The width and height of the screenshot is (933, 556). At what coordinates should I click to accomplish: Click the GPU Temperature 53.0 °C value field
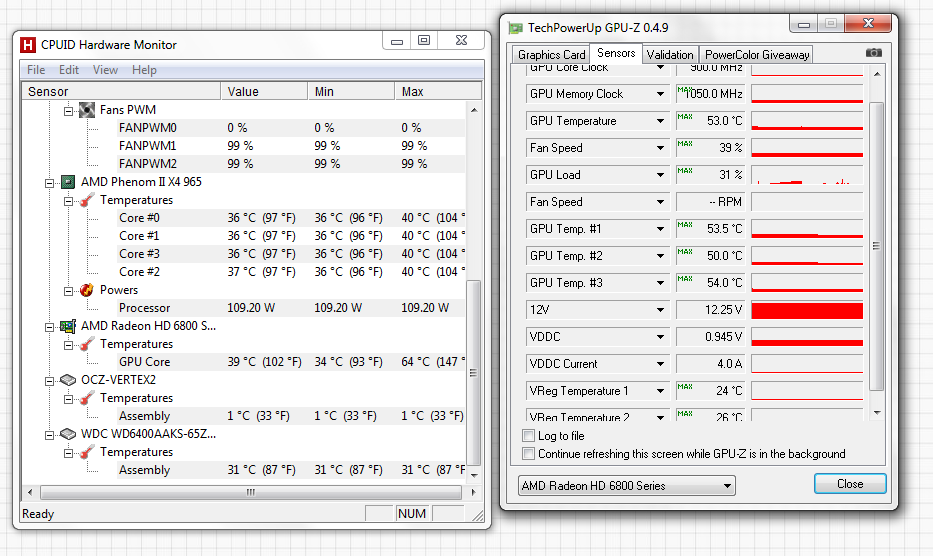coord(710,121)
